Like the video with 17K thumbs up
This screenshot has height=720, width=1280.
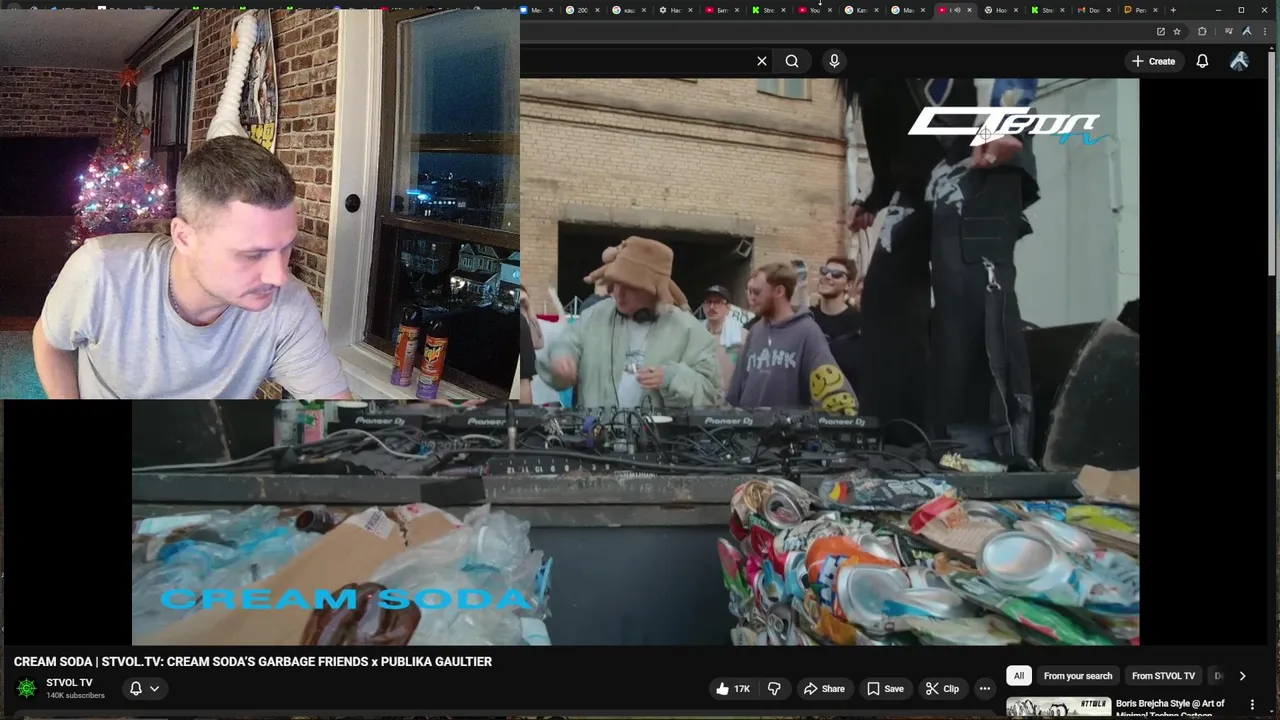tap(732, 688)
